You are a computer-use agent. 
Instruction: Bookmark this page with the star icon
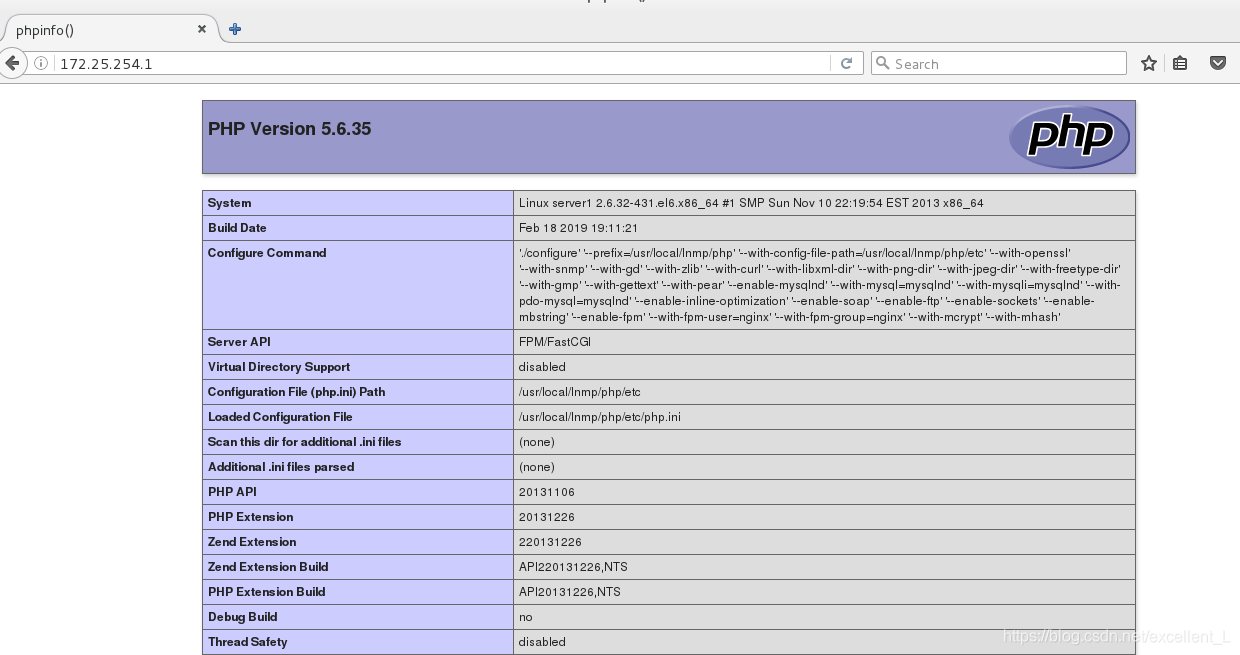pos(1149,63)
